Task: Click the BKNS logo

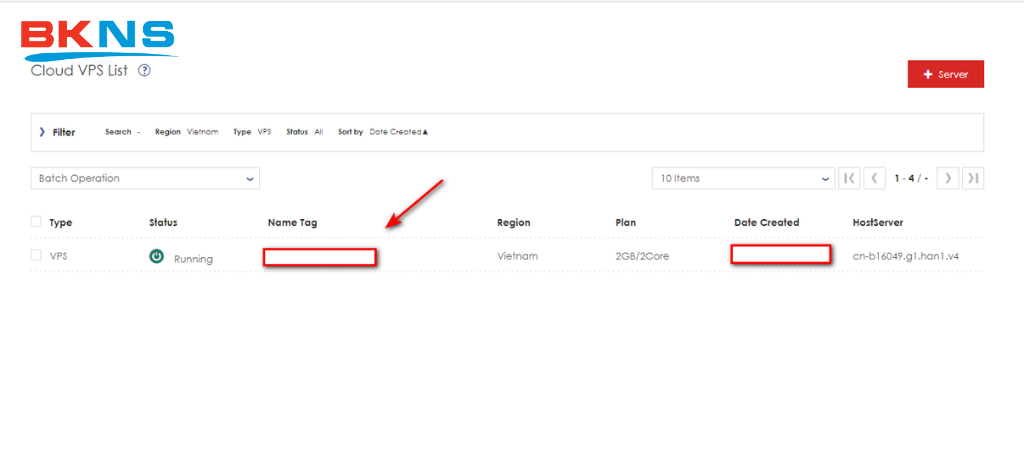Action: click(99, 40)
